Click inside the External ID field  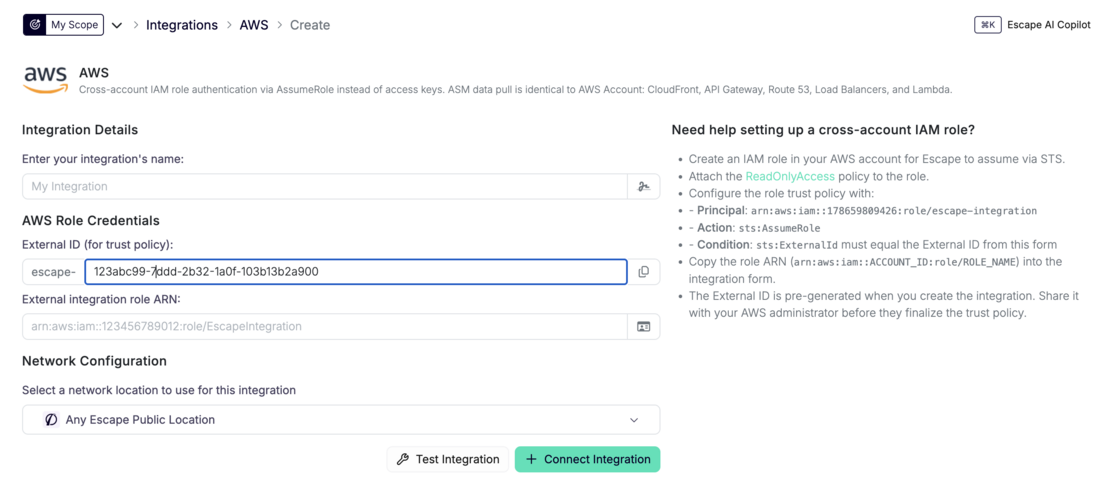pos(356,271)
